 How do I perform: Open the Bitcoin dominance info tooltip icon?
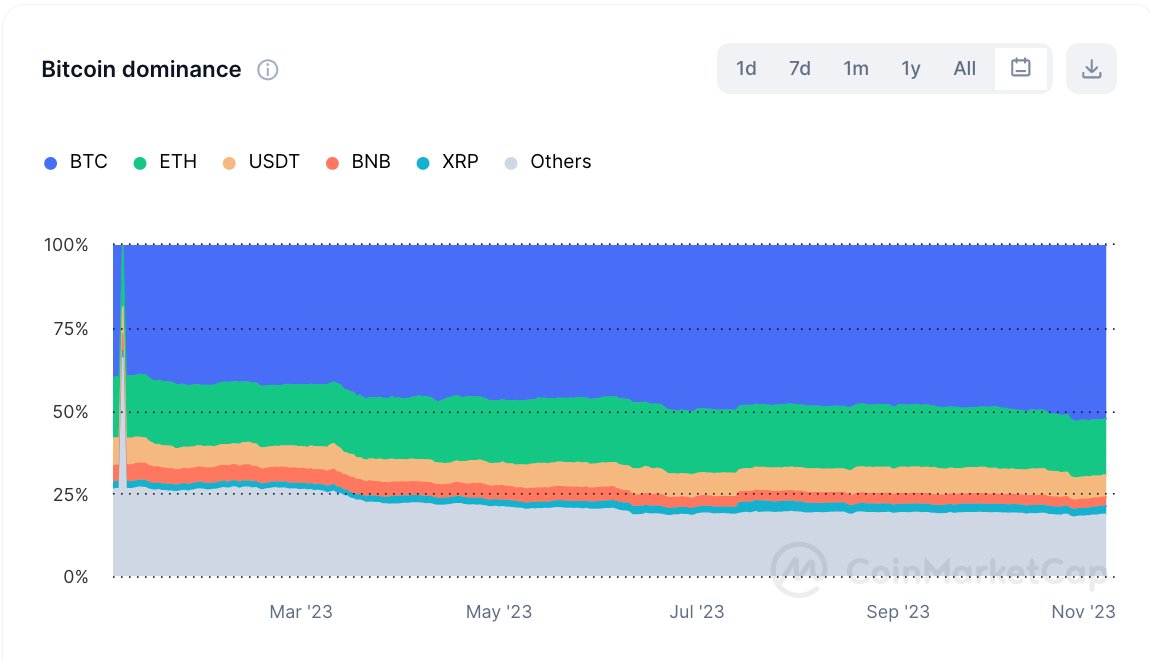[268, 70]
